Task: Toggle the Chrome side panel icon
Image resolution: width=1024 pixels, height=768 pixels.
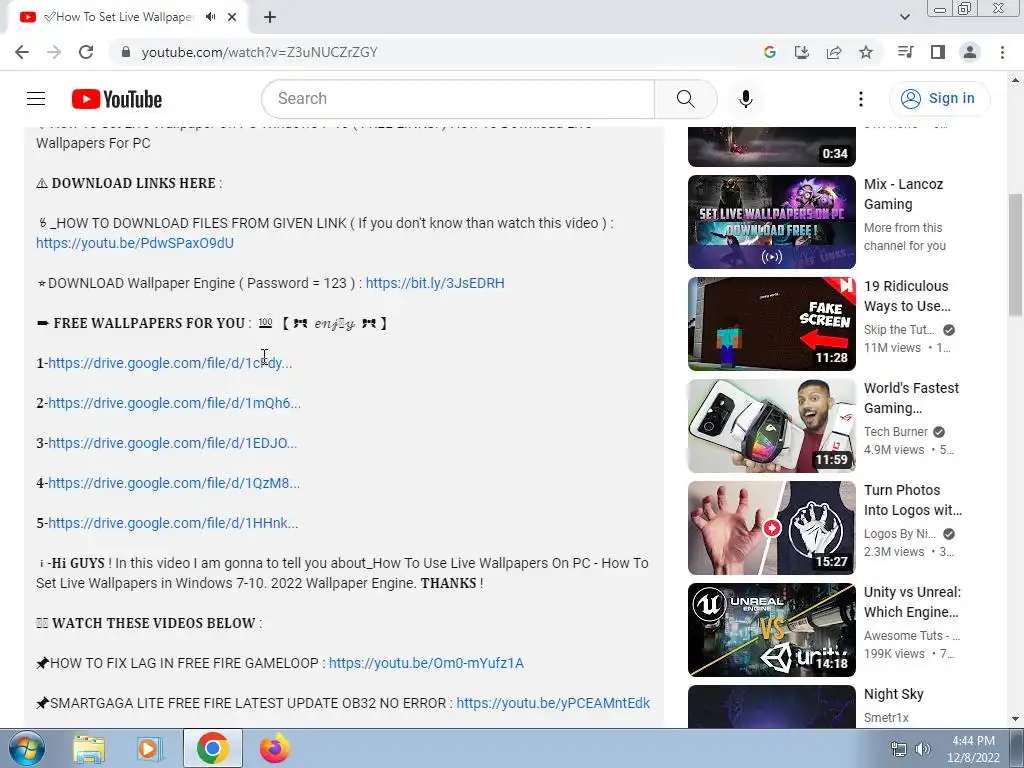Action: (x=938, y=52)
